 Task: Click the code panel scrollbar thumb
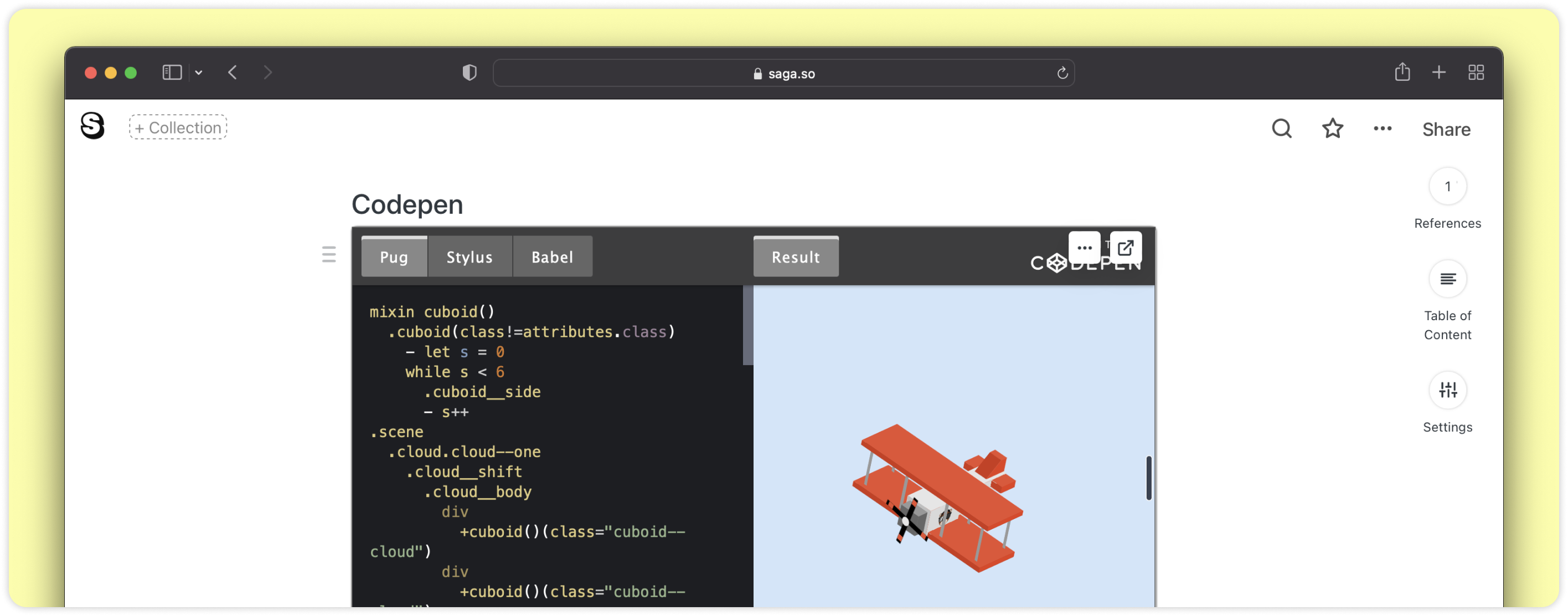(x=747, y=325)
